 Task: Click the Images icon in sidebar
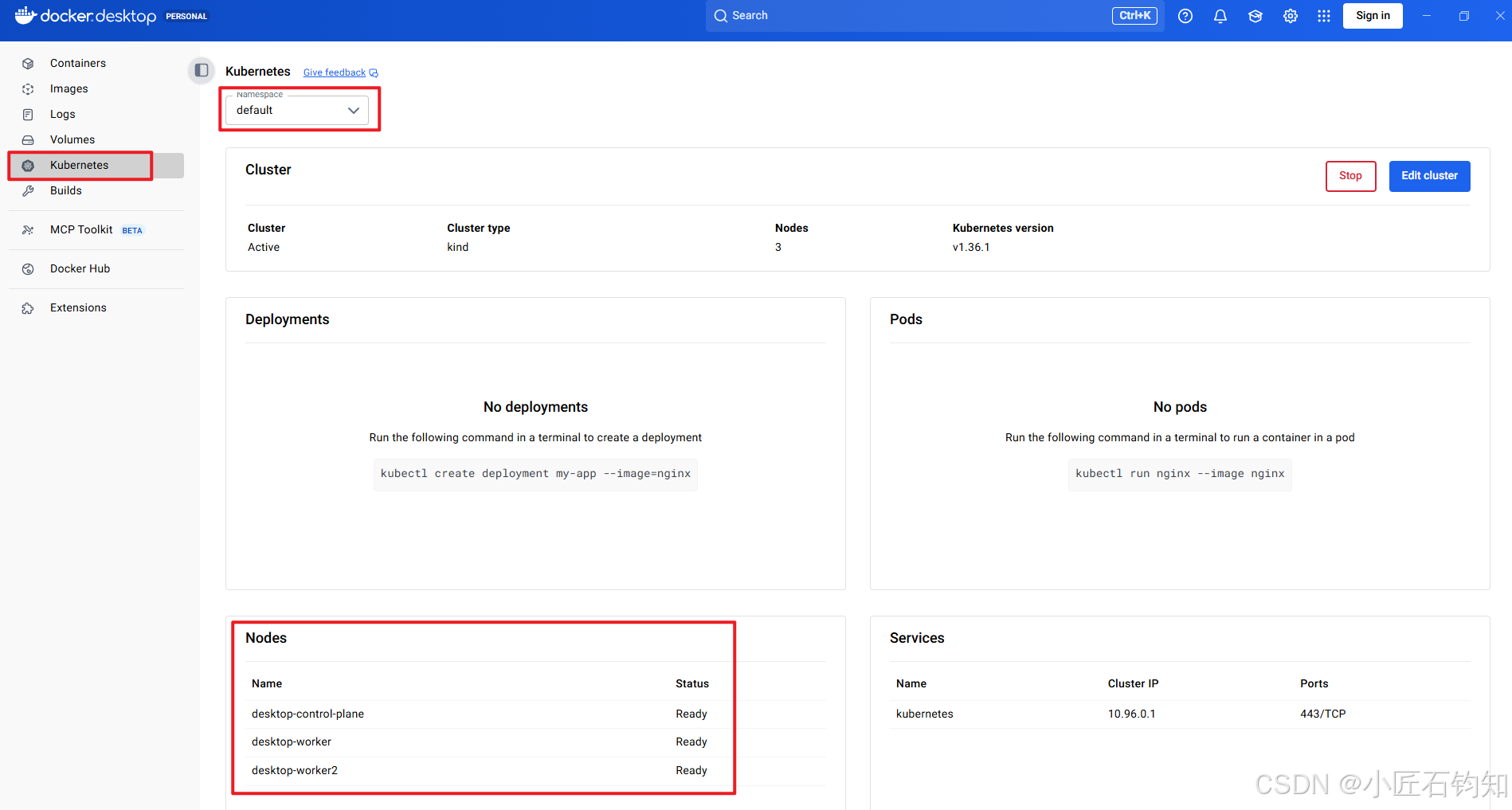pyautogui.click(x=28, y=89)
